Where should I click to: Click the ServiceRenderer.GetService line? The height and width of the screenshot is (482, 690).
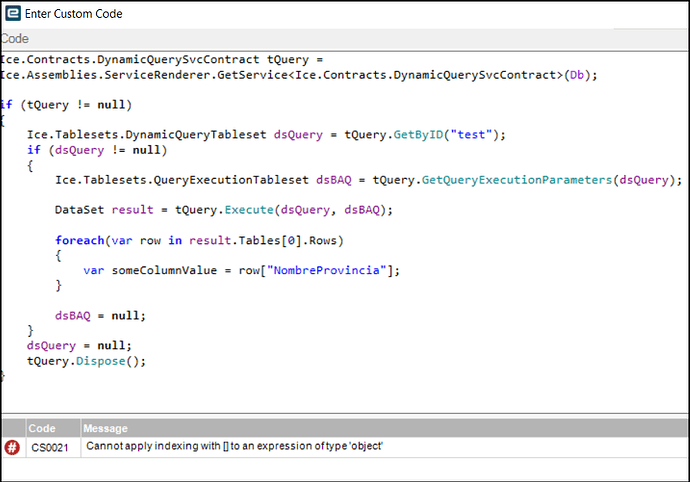[x=299, y=75]
